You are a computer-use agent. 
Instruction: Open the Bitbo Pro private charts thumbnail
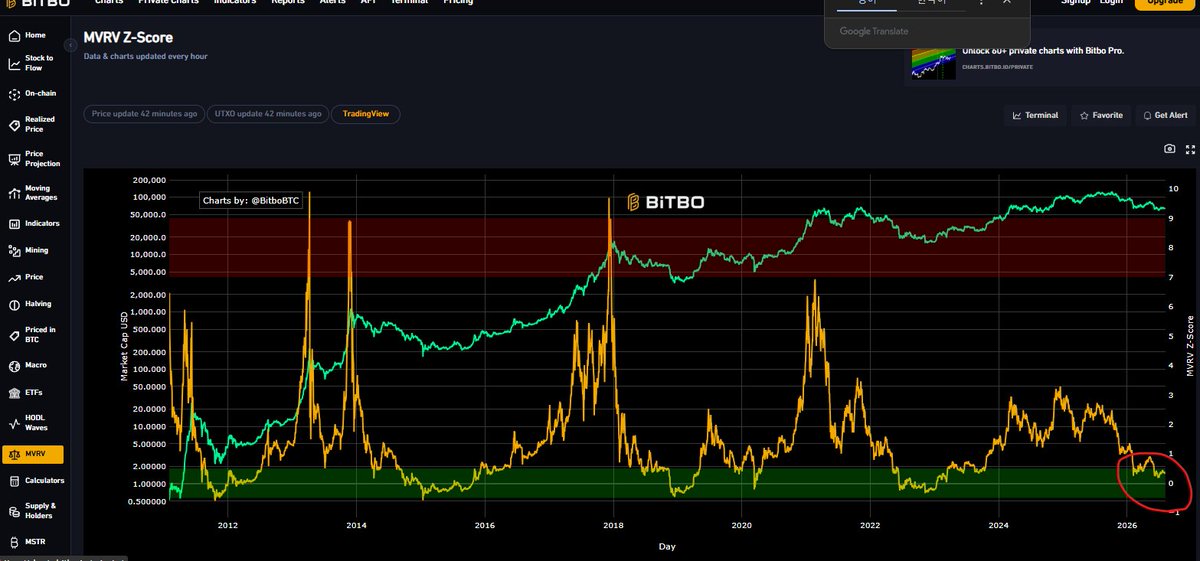pyautogui.click(x=933, y=62)
